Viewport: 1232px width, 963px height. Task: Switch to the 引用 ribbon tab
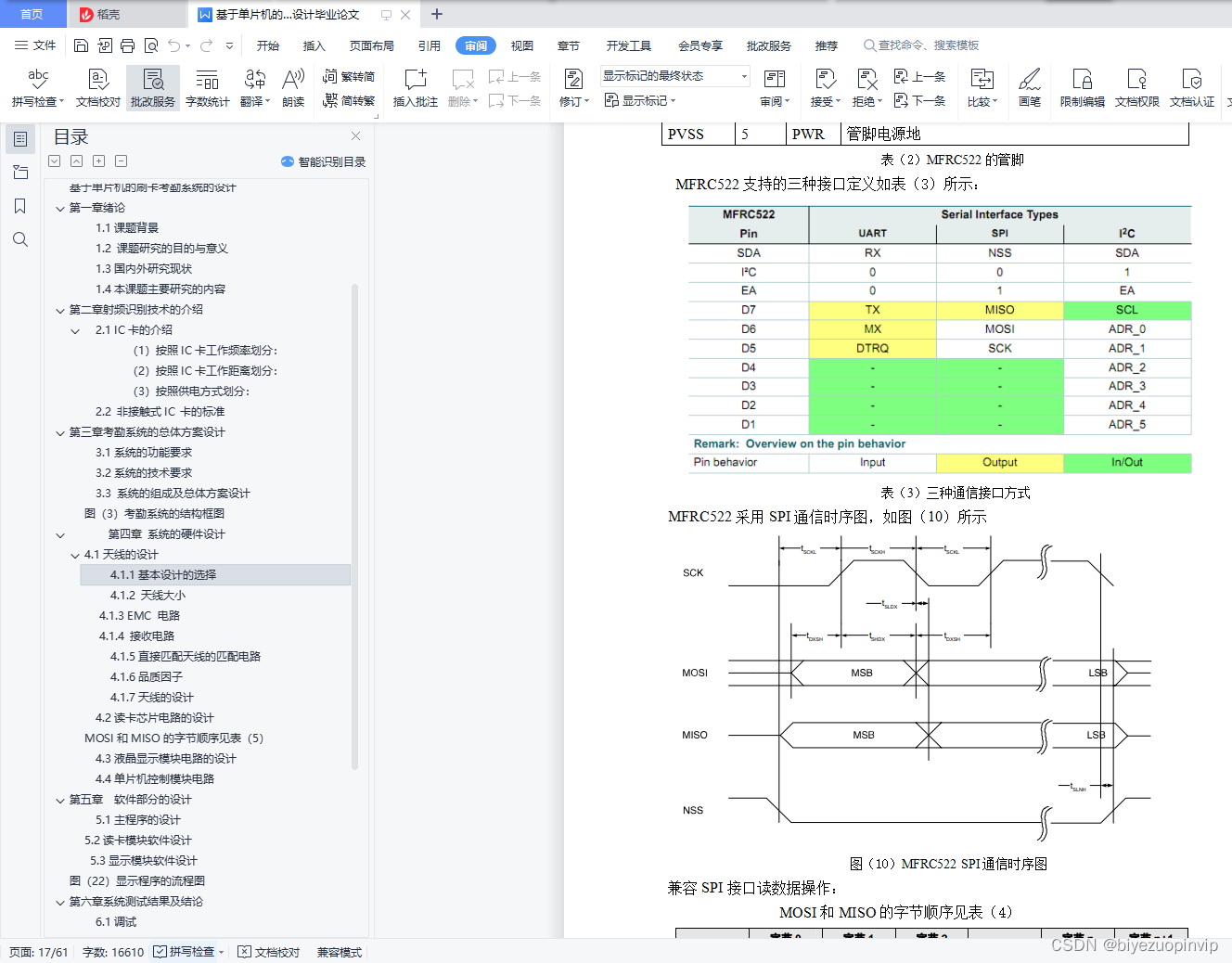(x=430, y=45)
